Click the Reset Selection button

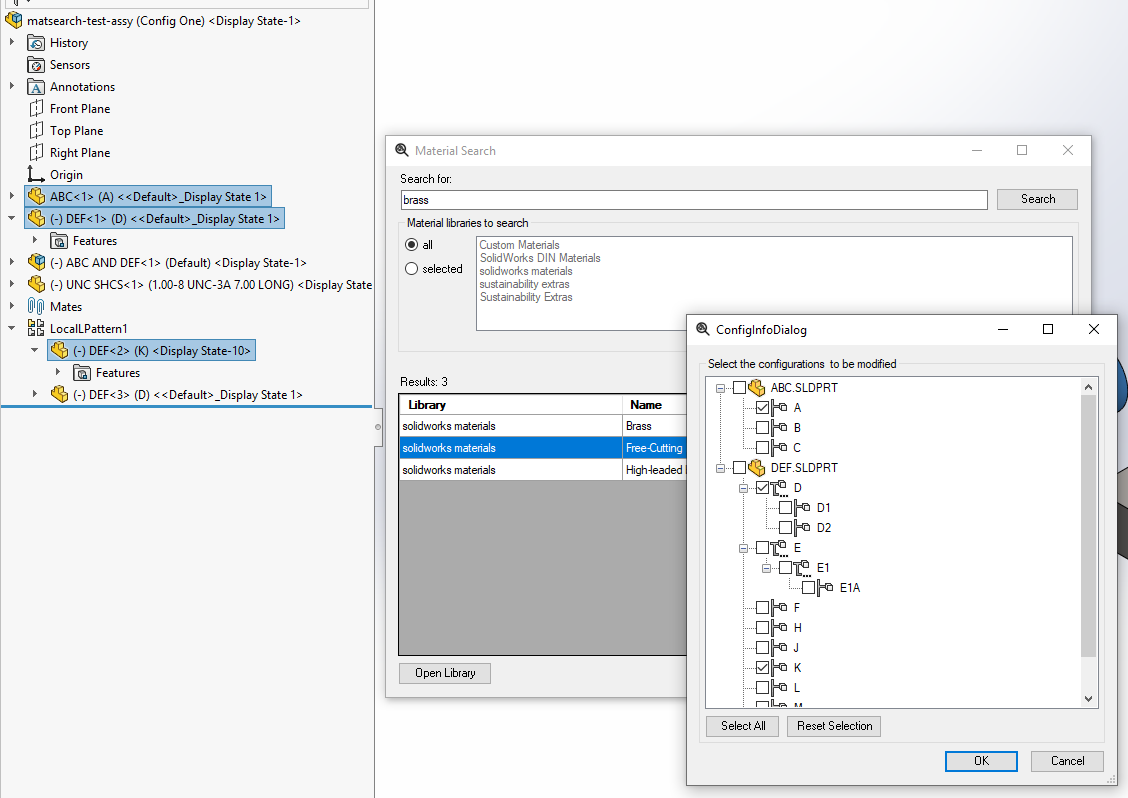834,726
